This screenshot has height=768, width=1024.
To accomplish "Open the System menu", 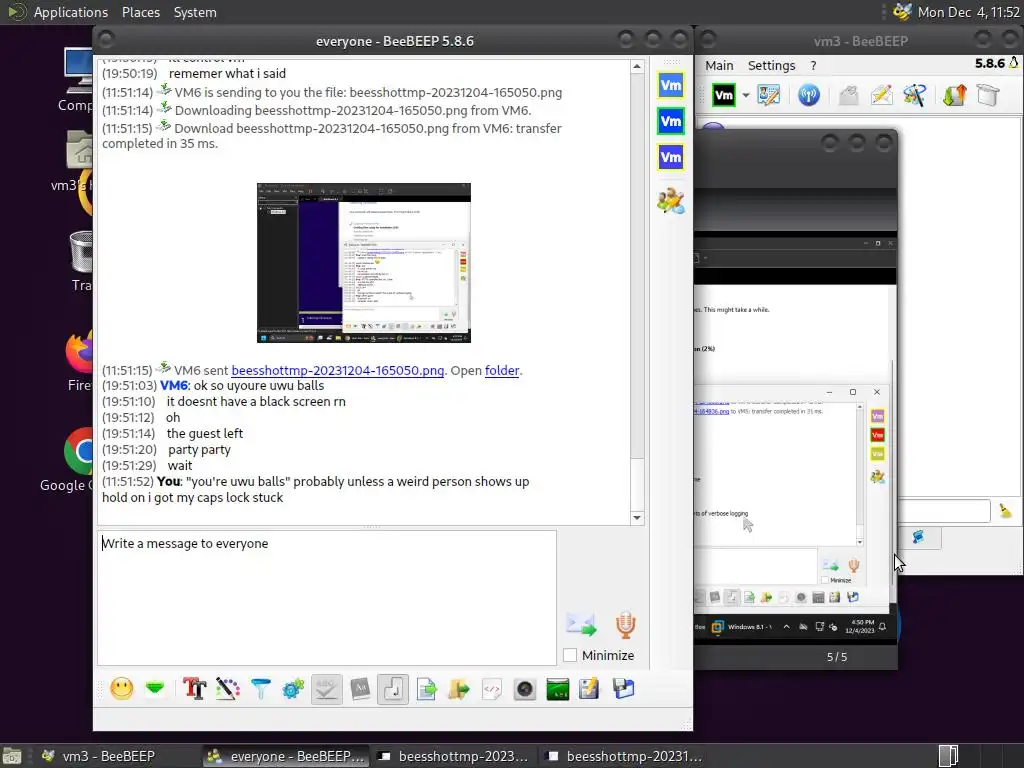I will coord(195,12).
